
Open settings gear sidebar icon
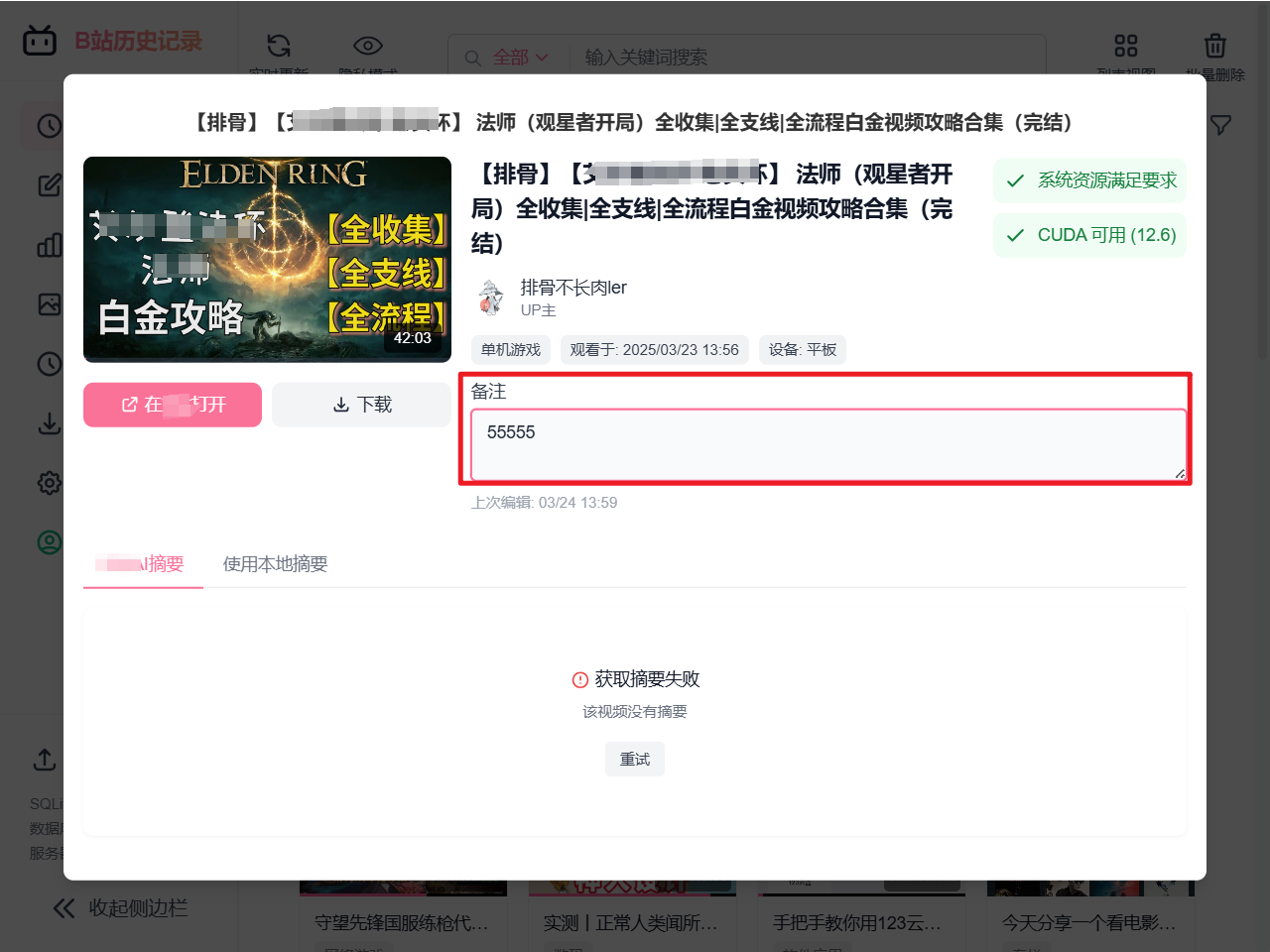pyautogui.click(x=50, y=483)
